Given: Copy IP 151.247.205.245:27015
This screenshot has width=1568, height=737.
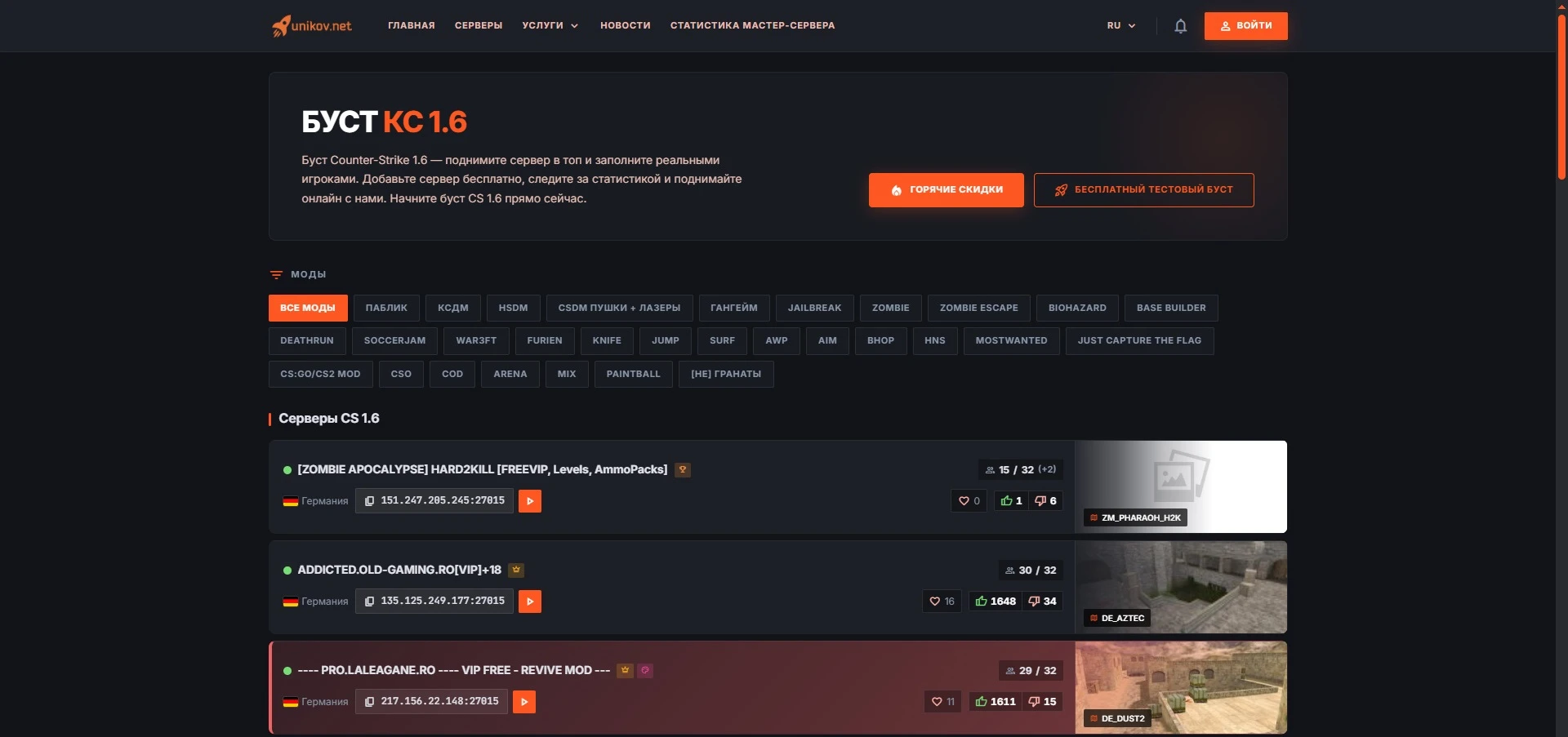Looking at the screenshot, I should click(434, 501).
